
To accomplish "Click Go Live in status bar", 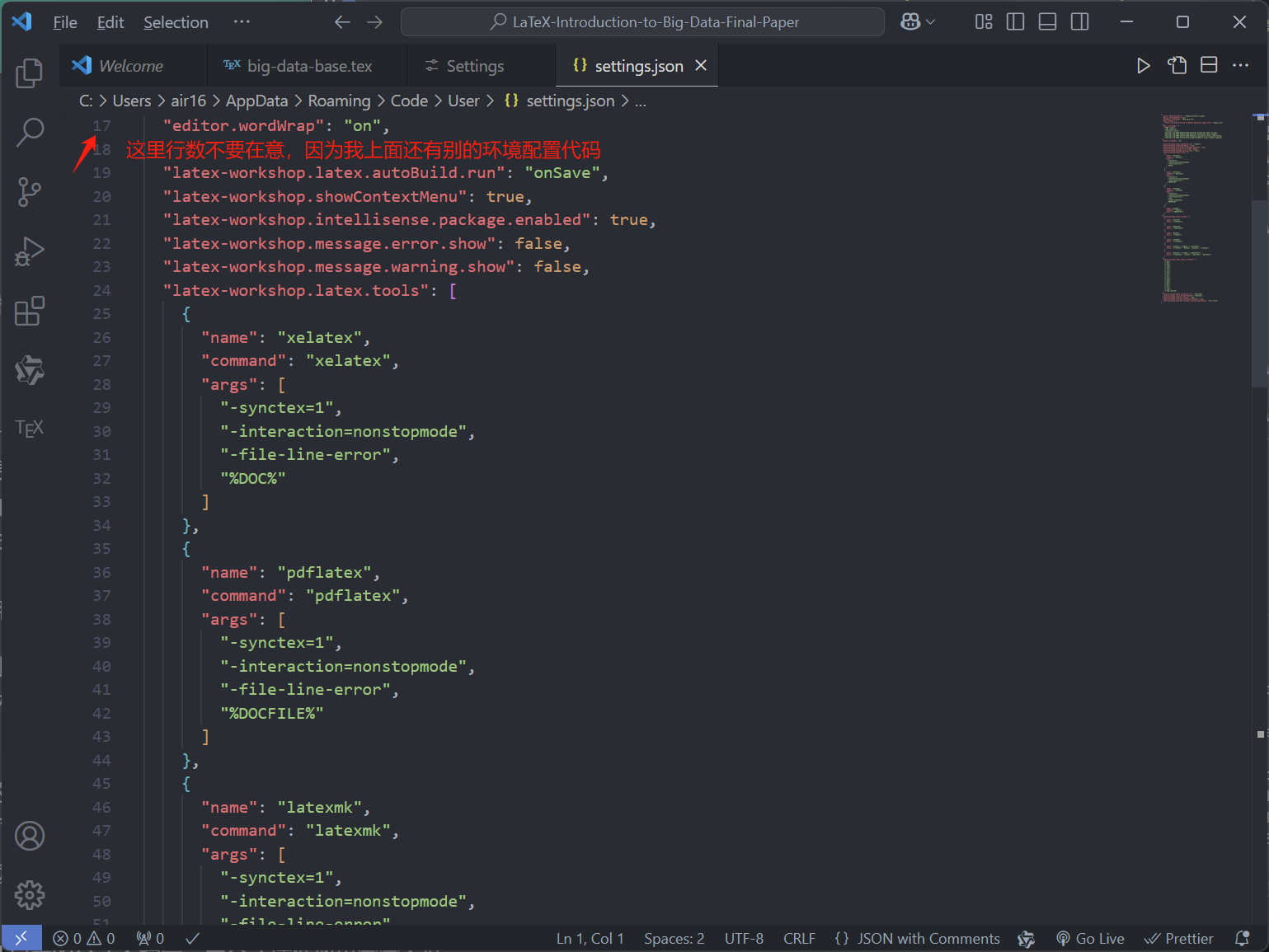I will pyautogui.click(x=1090, y=939).
